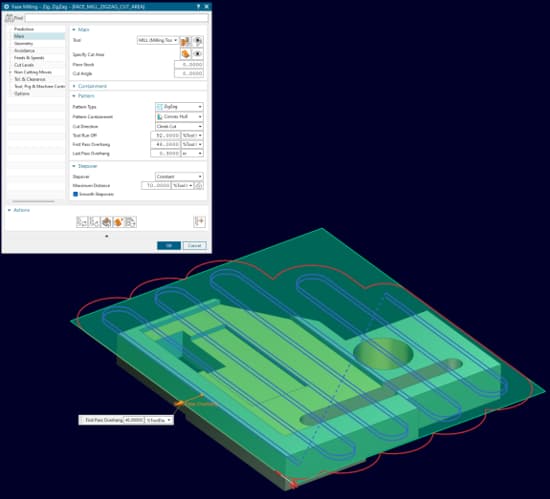
Task: Open Tool Run-Off units dropdown
Action: click(x=192, y=135)
